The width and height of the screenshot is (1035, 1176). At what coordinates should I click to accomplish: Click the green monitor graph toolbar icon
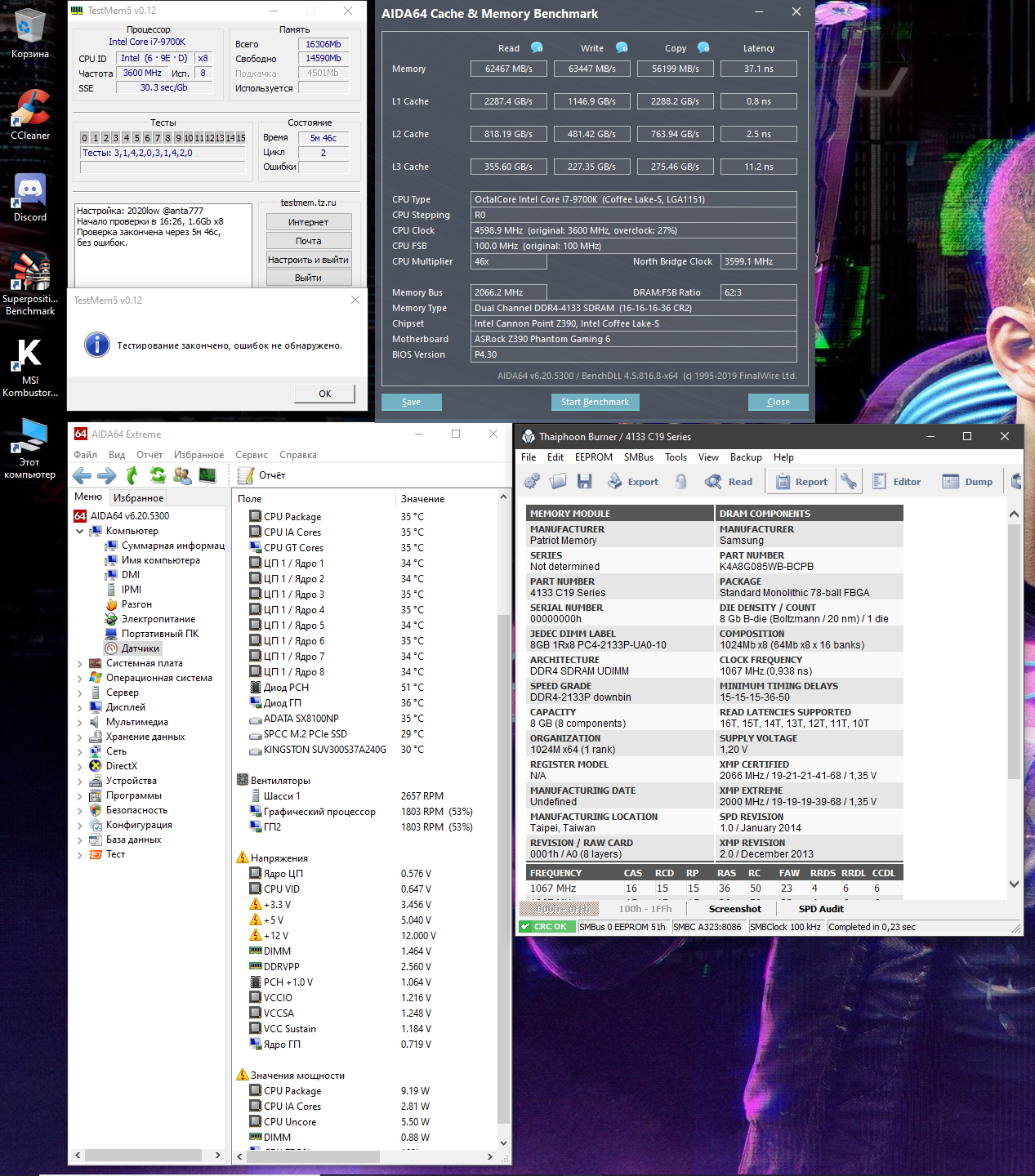point(207,475)
